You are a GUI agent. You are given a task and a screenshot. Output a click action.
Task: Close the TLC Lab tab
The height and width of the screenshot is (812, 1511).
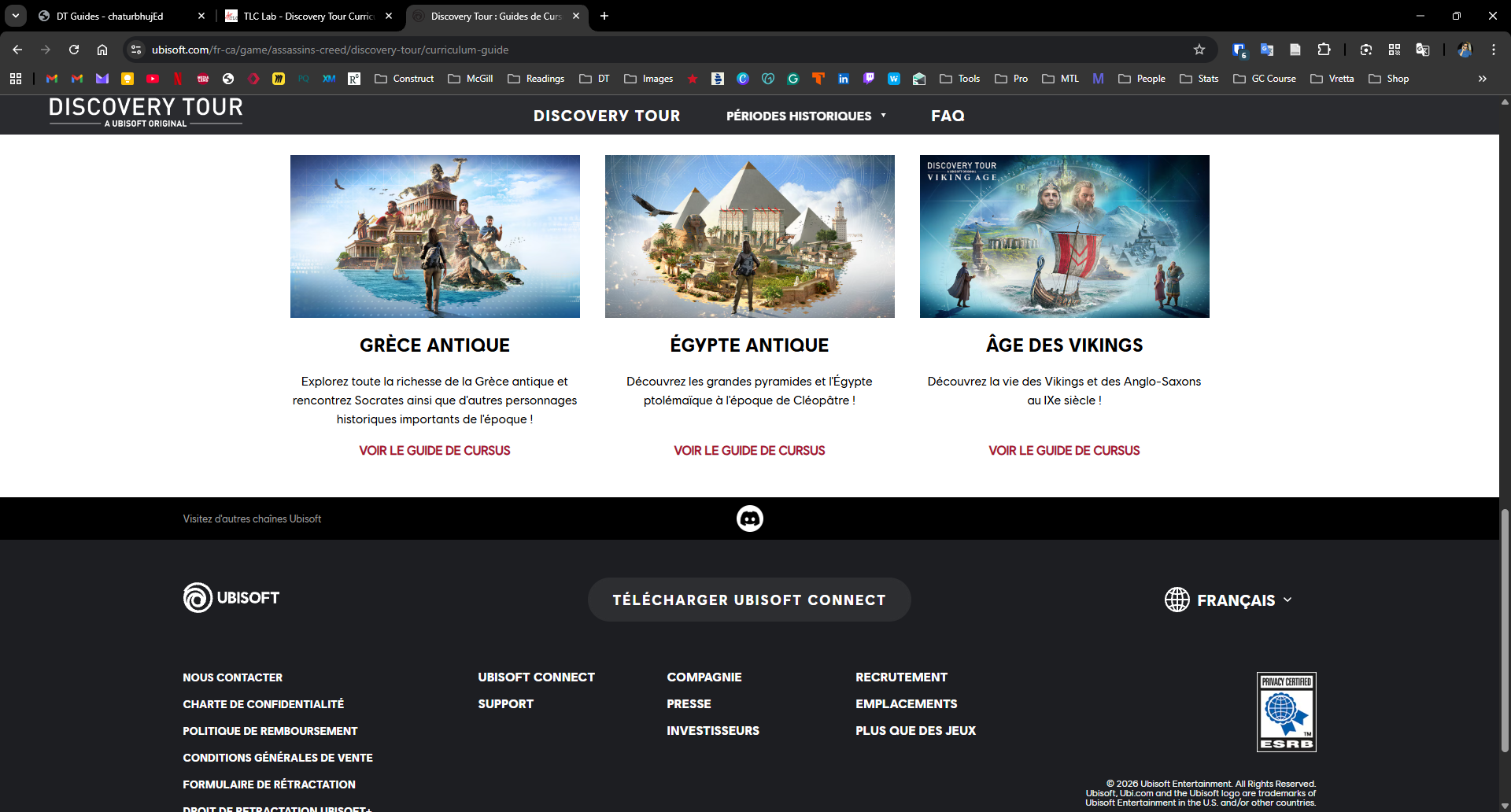click(x=389, y=16)
